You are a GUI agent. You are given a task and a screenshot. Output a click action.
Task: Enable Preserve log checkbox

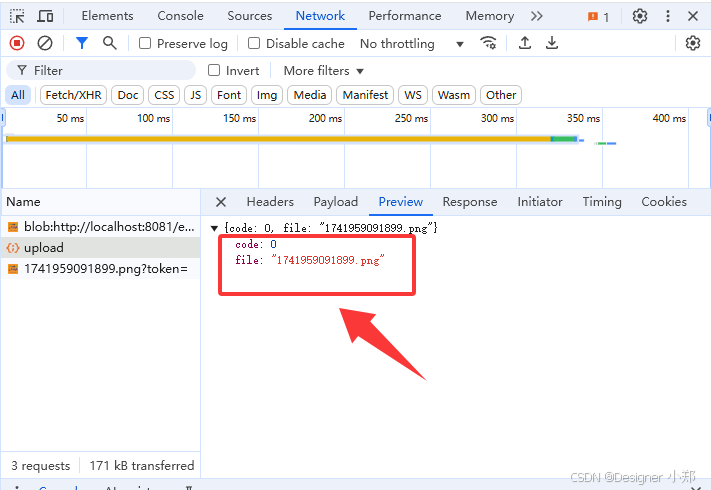[145, 44]
